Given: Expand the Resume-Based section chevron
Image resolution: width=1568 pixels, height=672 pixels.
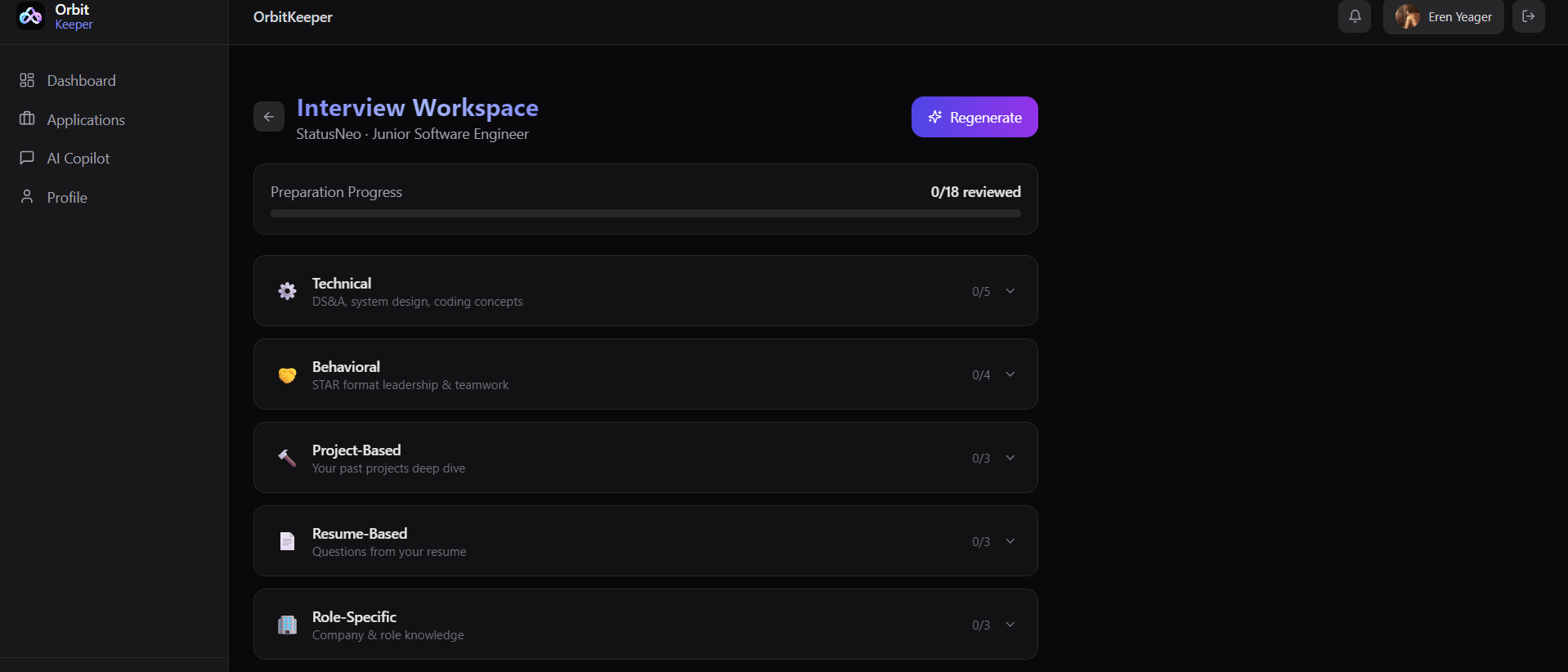Looking at the screenshot, I should [1010, 541].
